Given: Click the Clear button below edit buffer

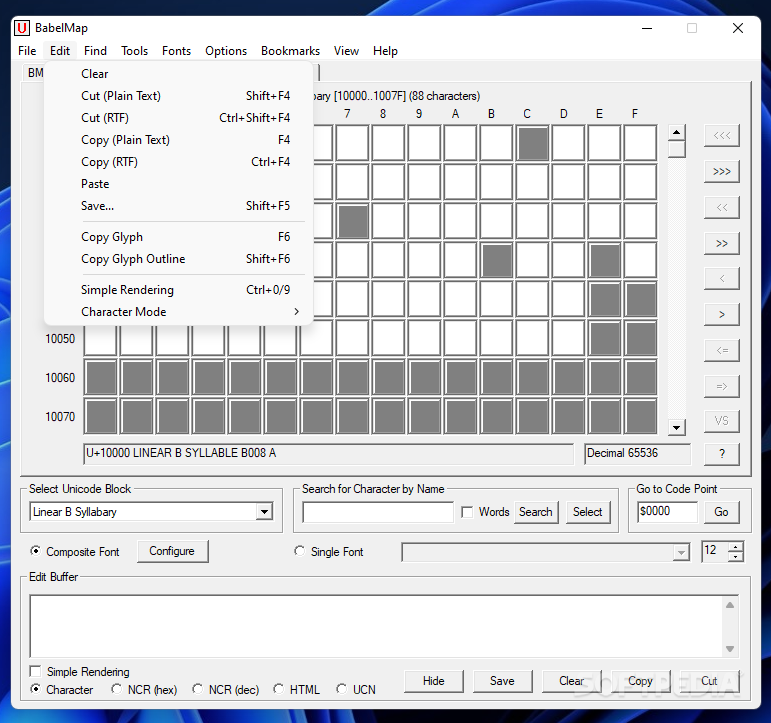Looking at the screenshot, I should pos(571,681).
